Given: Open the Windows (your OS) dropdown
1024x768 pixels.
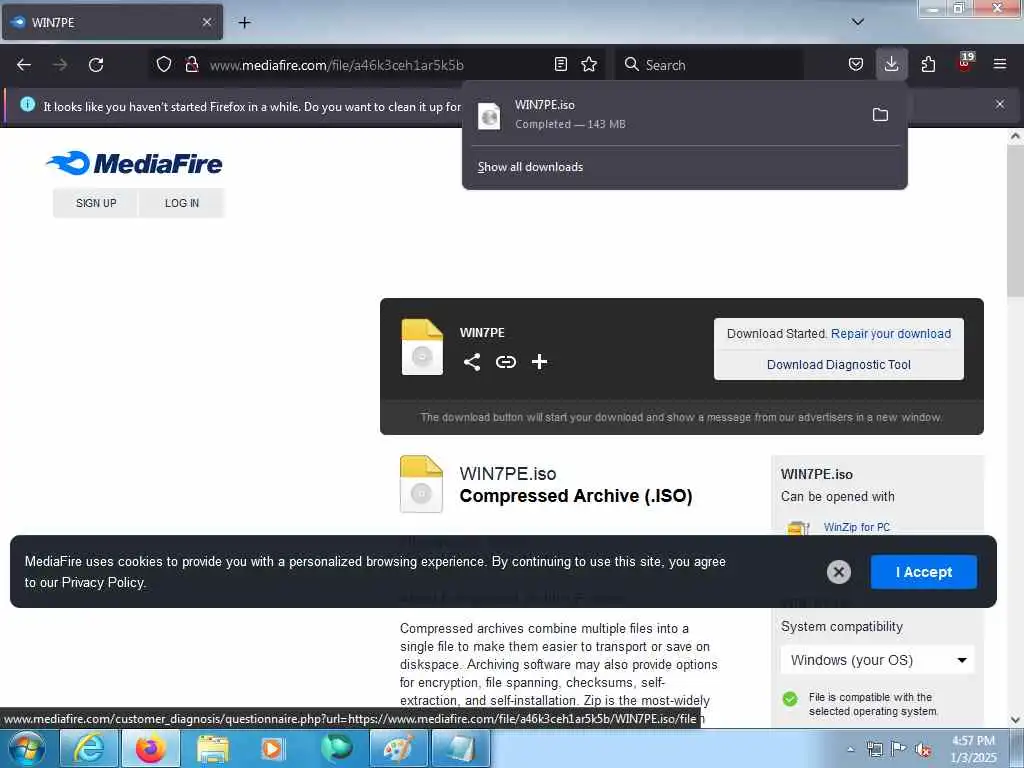Looking at the screenshot, I should tap(877, 660).
